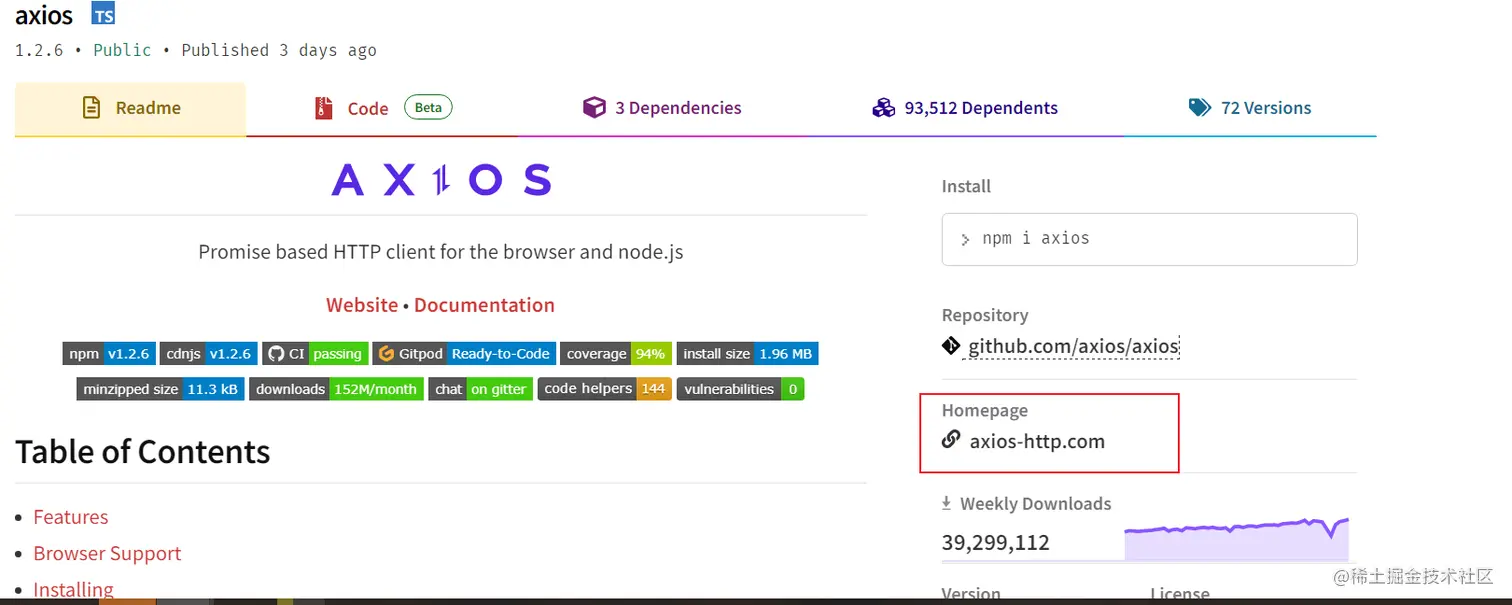Click the Weekly Downloads label
The height and width of the screenshot is (605, 1512).
(1035, 504)
